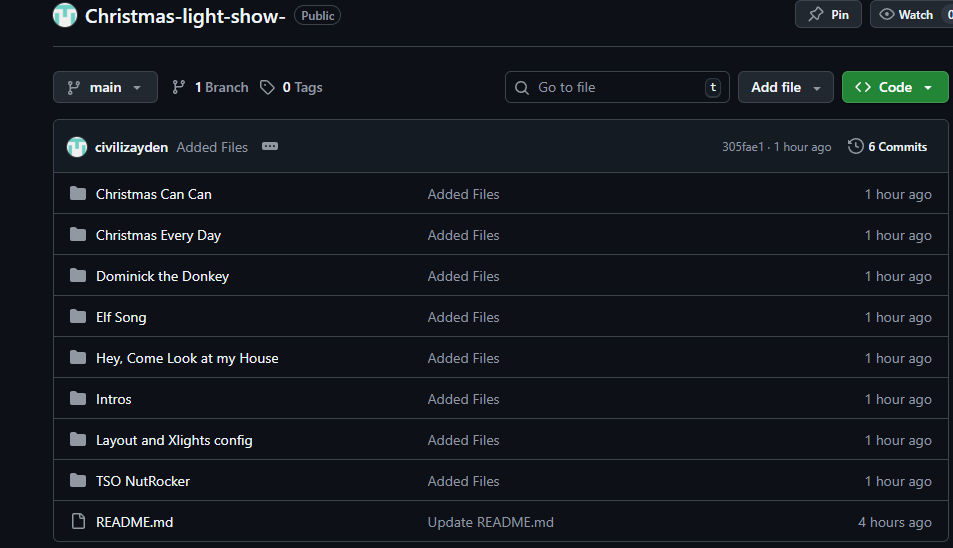Open the Layout and Xlights config folder
The width and height of the screenshot is (953, 548).
pos(174,440)
